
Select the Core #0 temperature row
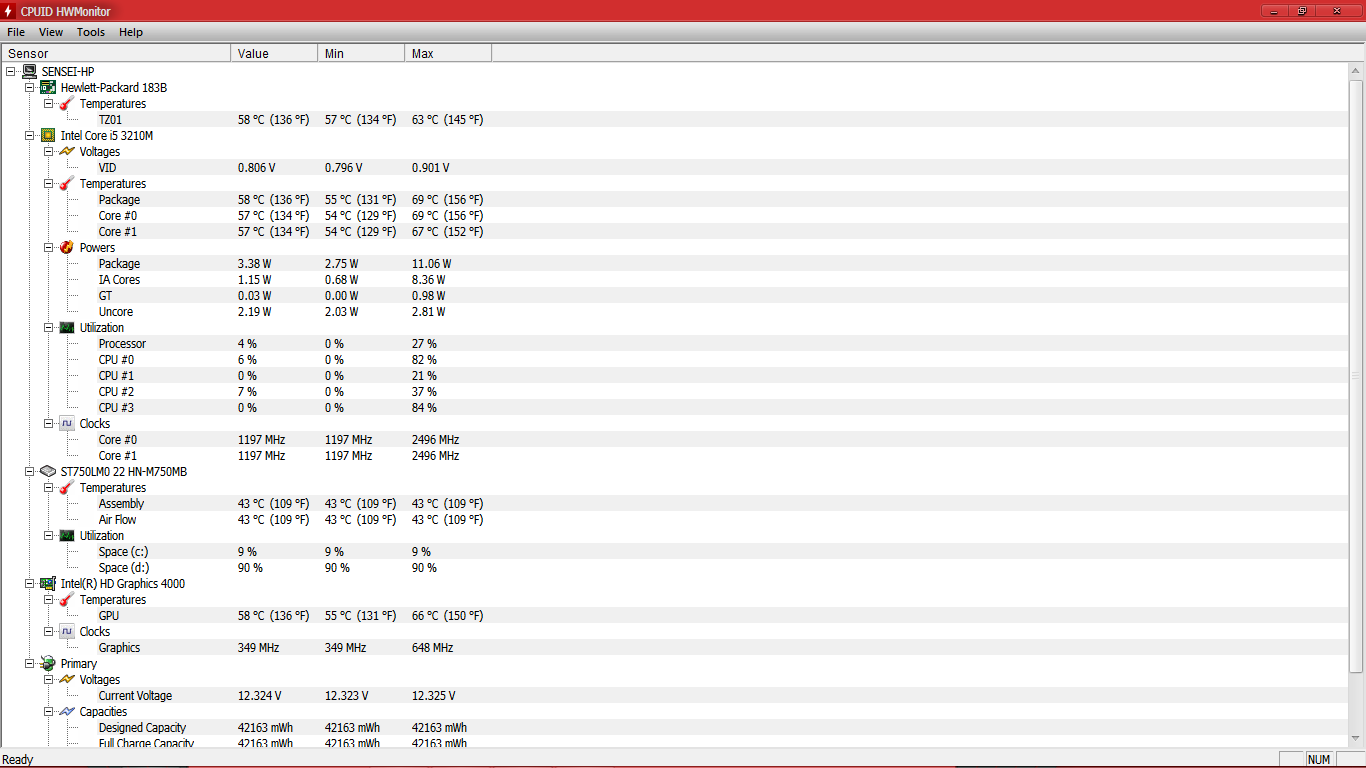[675, 216]
